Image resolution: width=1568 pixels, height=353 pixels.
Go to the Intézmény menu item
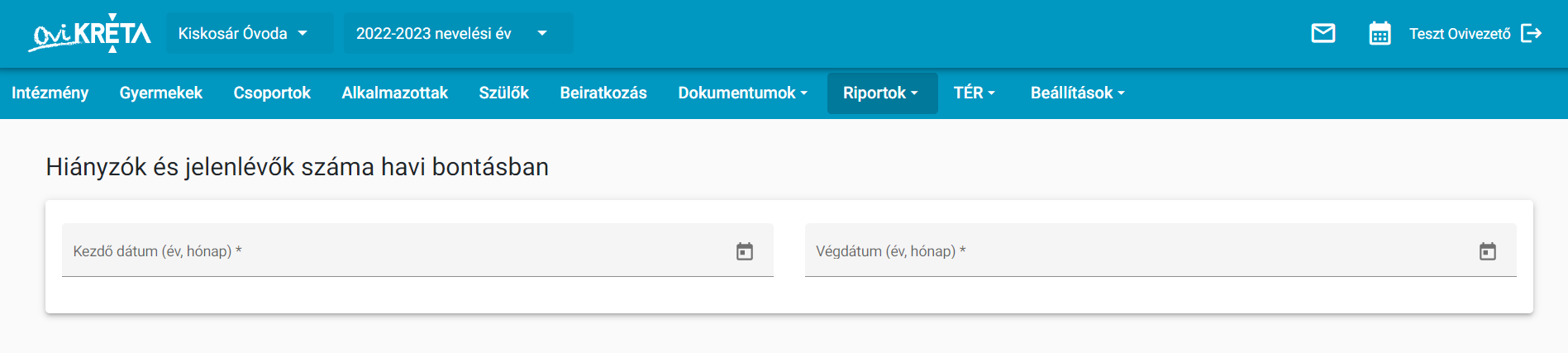coord(50,93)
